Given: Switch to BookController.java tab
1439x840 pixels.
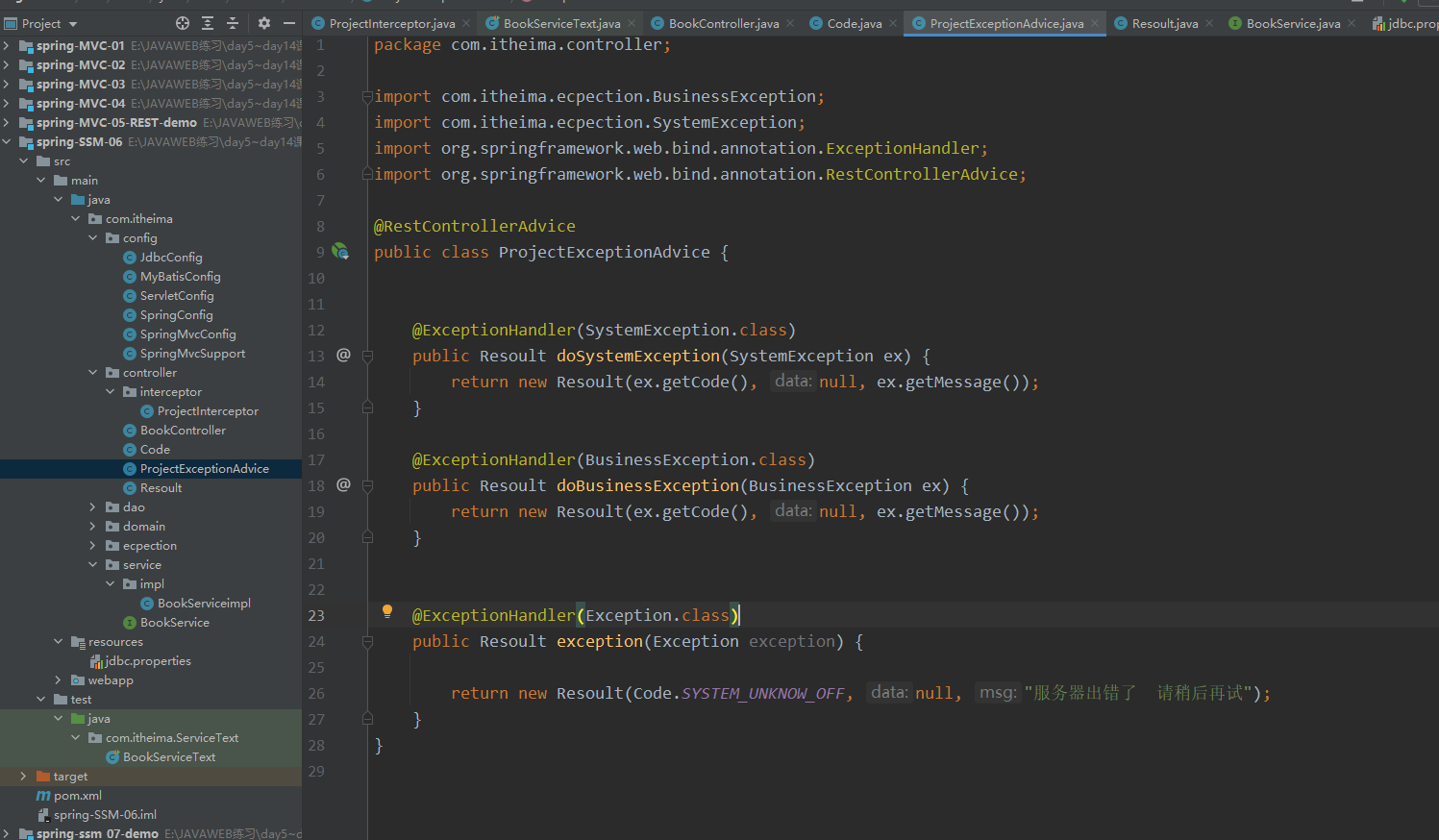Looking at the screenshot, I should point(723,23).
